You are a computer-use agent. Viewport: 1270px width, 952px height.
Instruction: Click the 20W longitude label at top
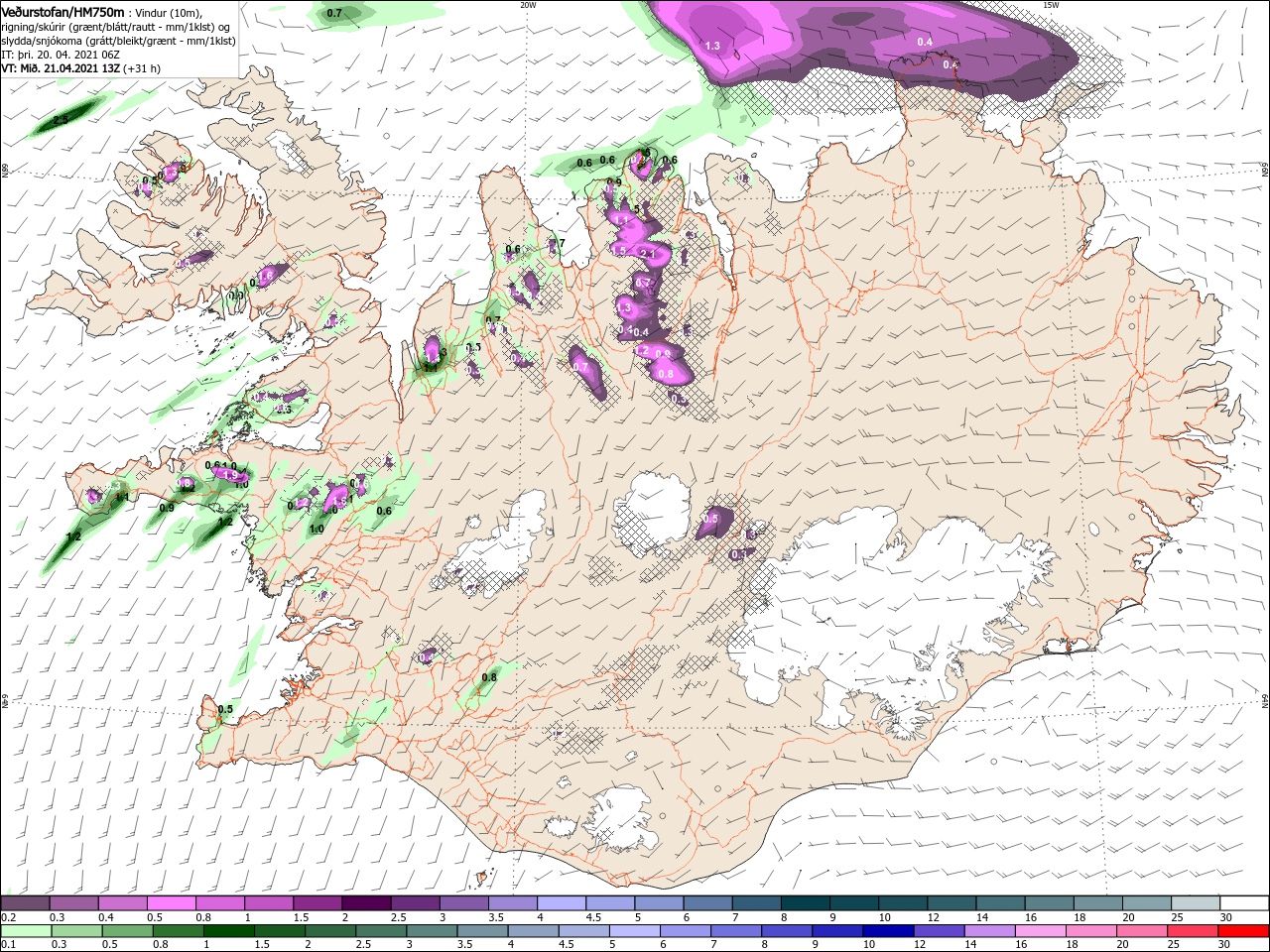(x=528, y=4)
